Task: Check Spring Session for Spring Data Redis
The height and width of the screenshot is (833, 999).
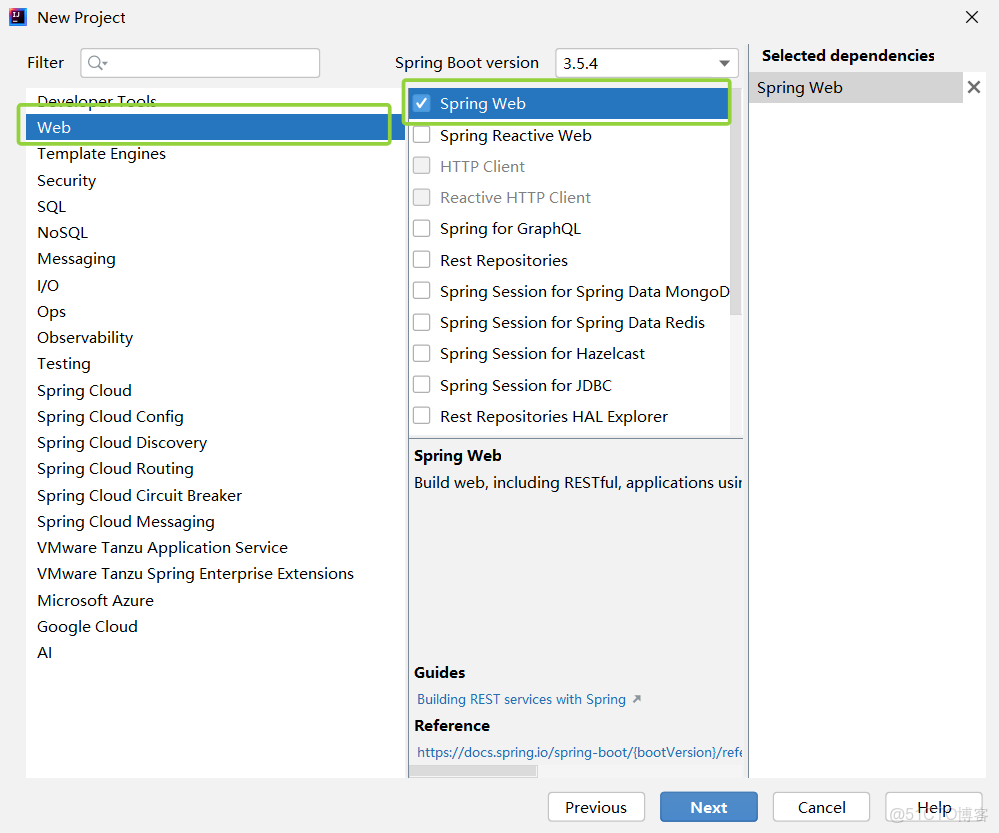Action: pos(422,322)
